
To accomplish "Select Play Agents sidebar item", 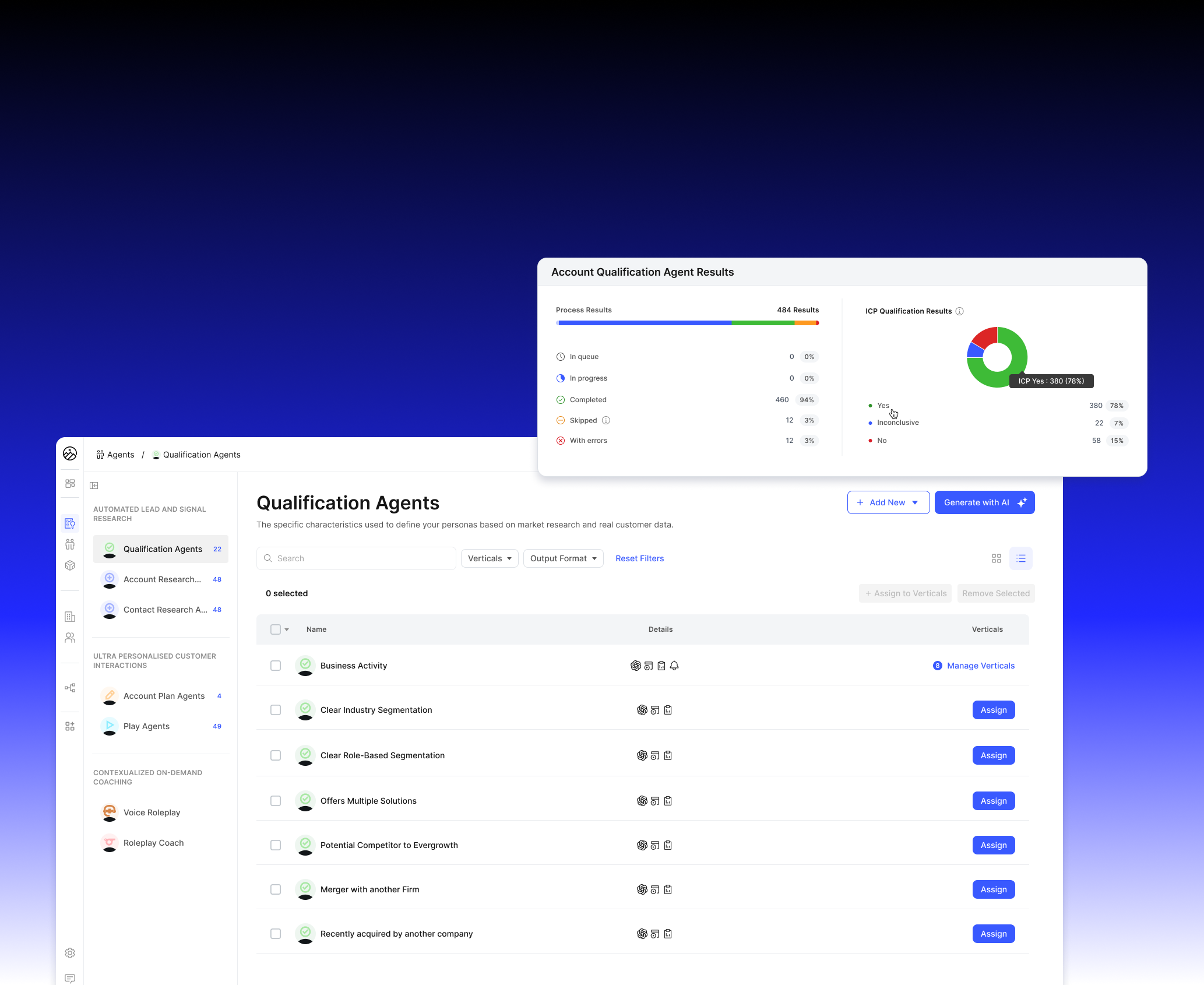I will [x=146, y=726].
